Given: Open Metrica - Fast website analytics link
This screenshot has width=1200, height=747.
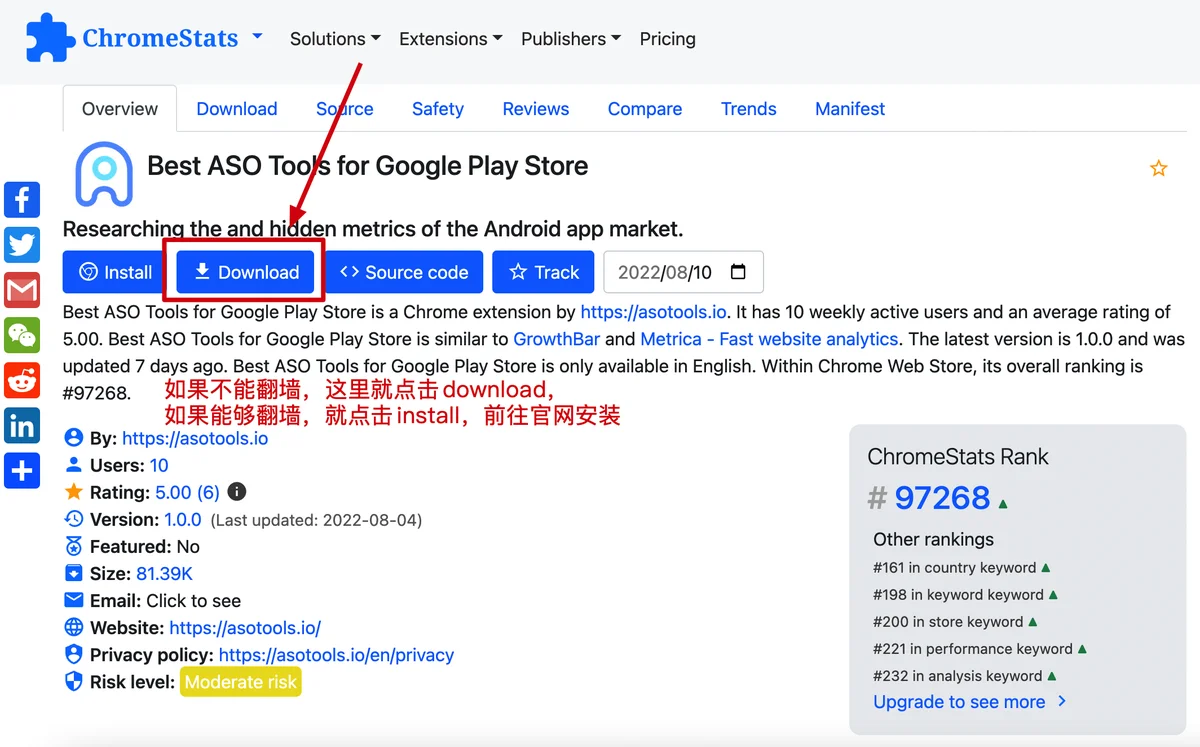Looking at the screenshot, I should pyautogui.click(x=769, y=339).
